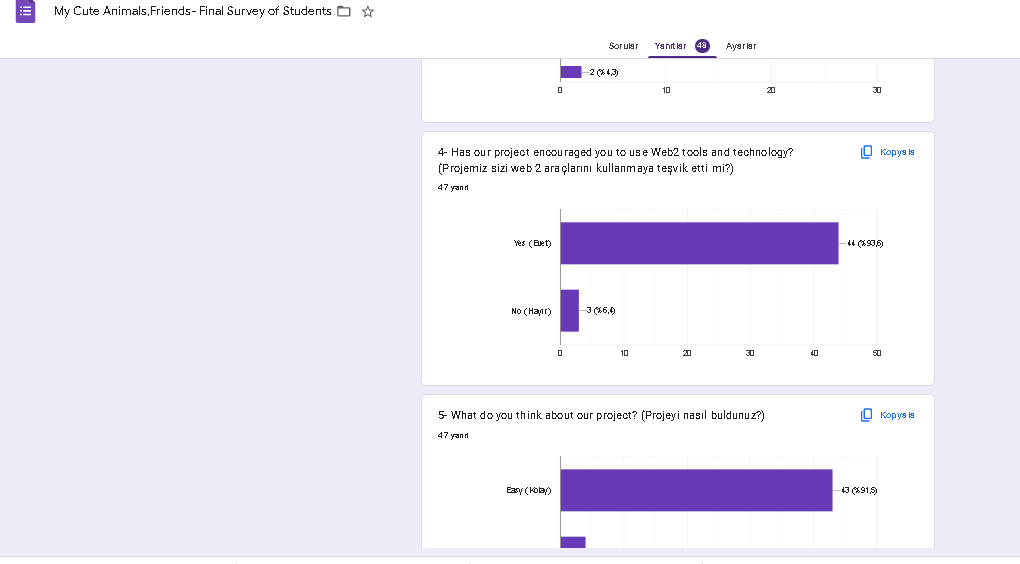Viewport: 1020px width, 564px height.
Task: Click the question 5 heading about the project
Action: click(x=600, y=415)
